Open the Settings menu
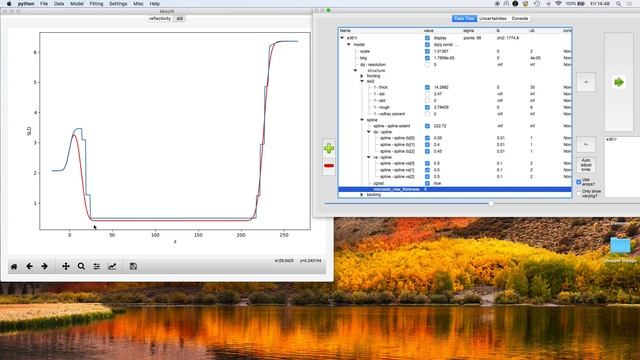 tap(118, 4)
